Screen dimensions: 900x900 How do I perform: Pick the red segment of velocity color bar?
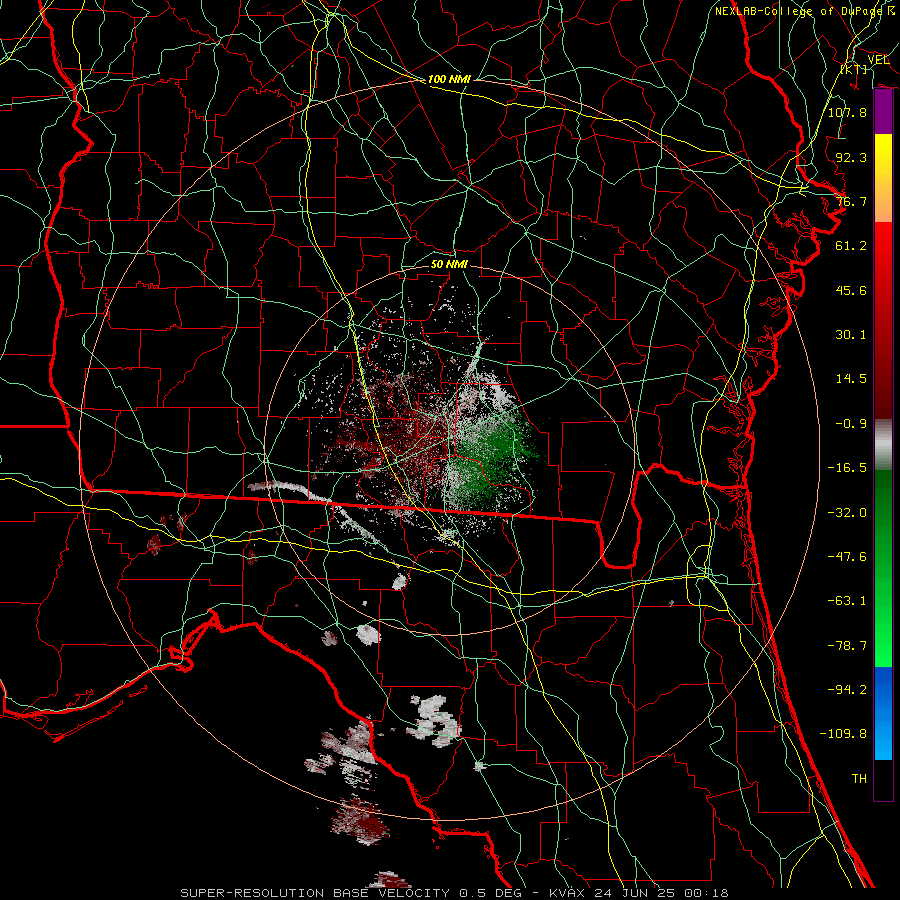(x=883, y=320)
